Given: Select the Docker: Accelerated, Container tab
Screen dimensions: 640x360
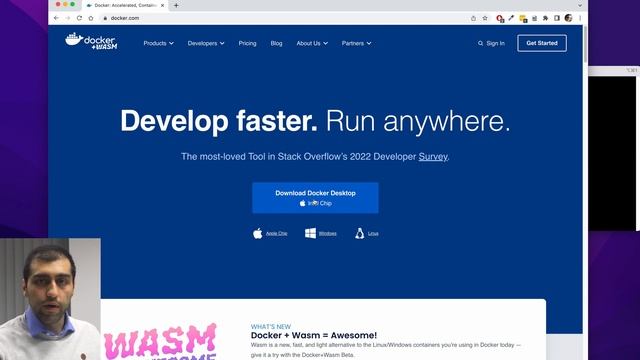Looking at the screenshot, I should [125, 5].
